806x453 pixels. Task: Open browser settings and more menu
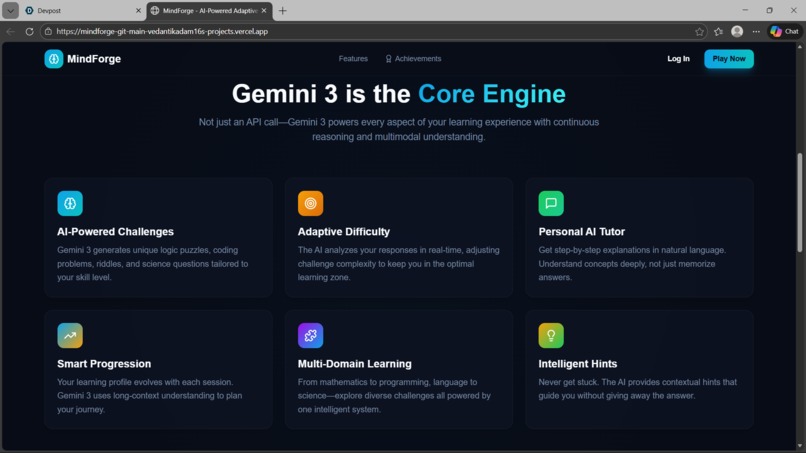pyautogui.click(x=756, y=31)
